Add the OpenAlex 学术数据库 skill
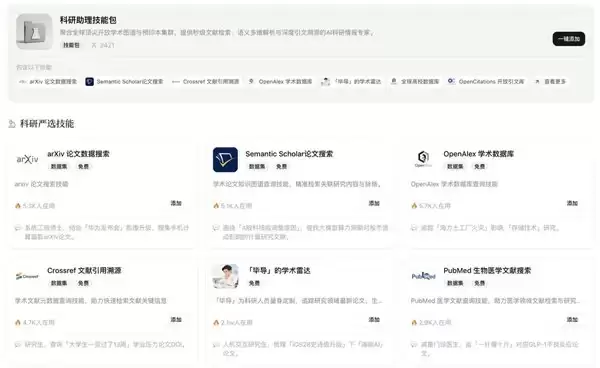 point(572,203)
